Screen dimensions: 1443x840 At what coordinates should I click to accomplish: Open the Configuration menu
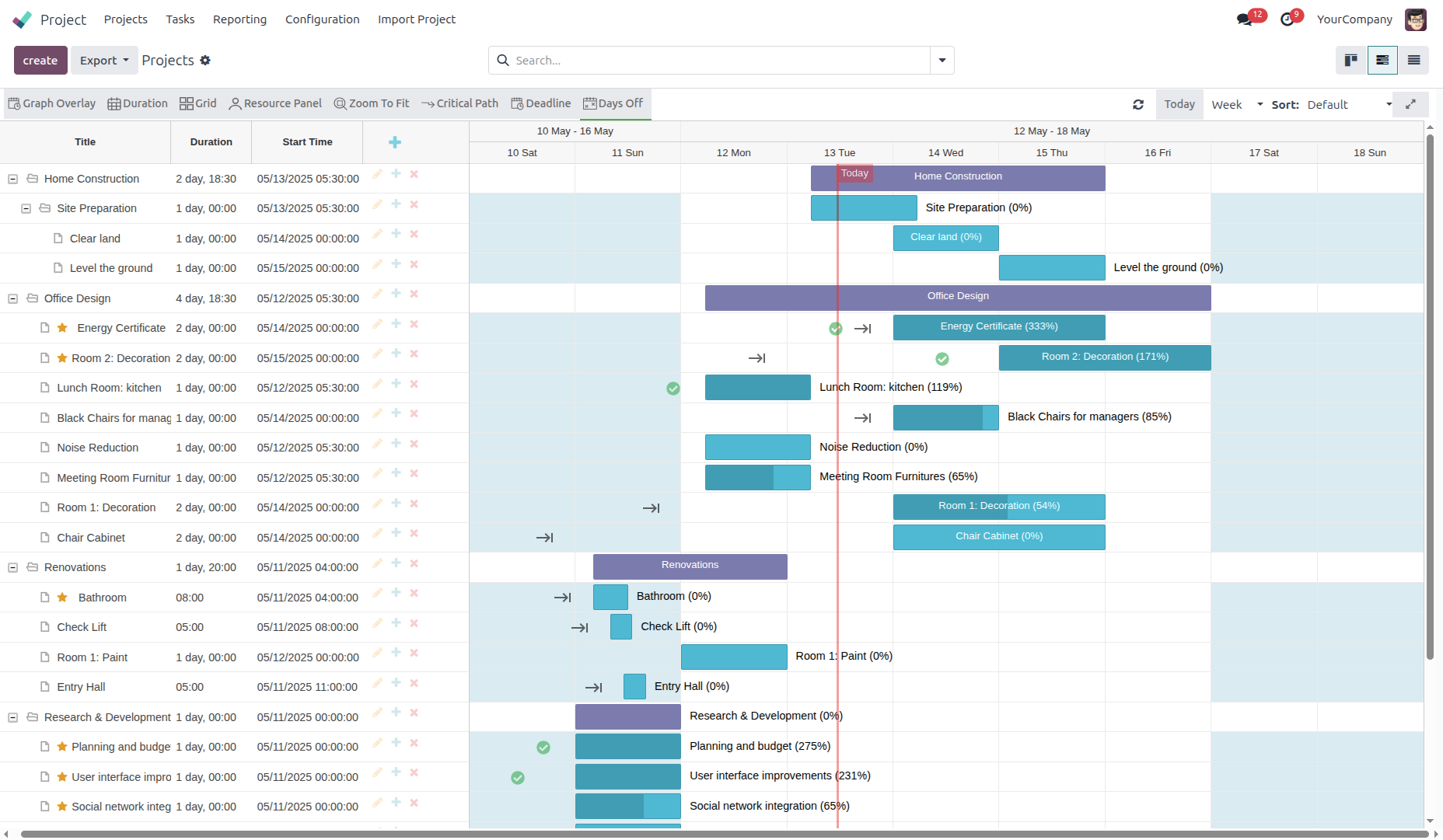point(322,19)
